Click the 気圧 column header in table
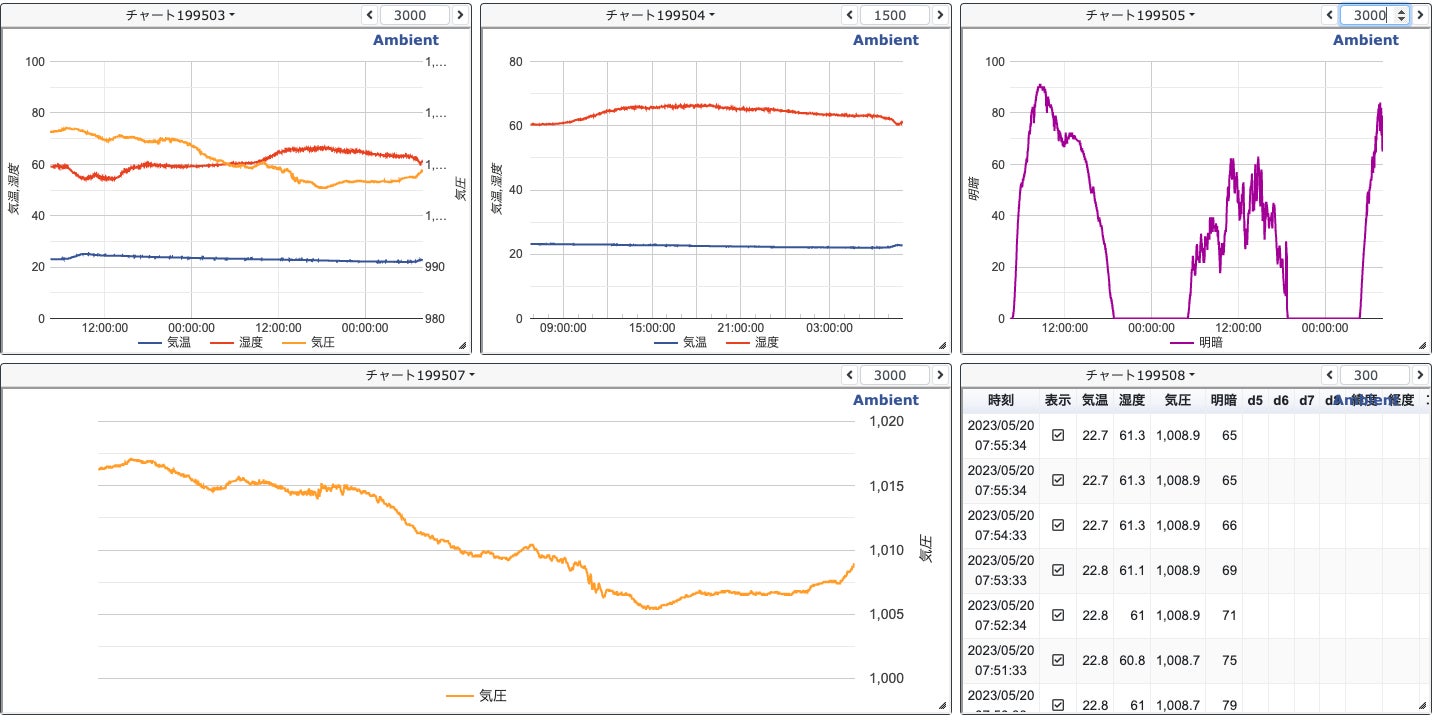1436x722 pixels. (1177, 400)
